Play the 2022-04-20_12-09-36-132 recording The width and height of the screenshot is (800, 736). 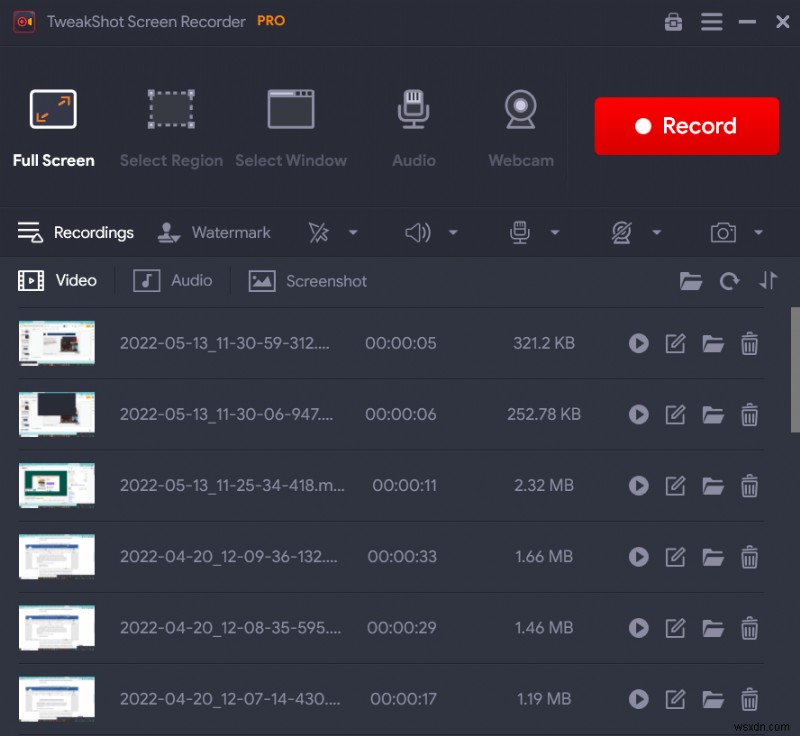tap(639, 557)
